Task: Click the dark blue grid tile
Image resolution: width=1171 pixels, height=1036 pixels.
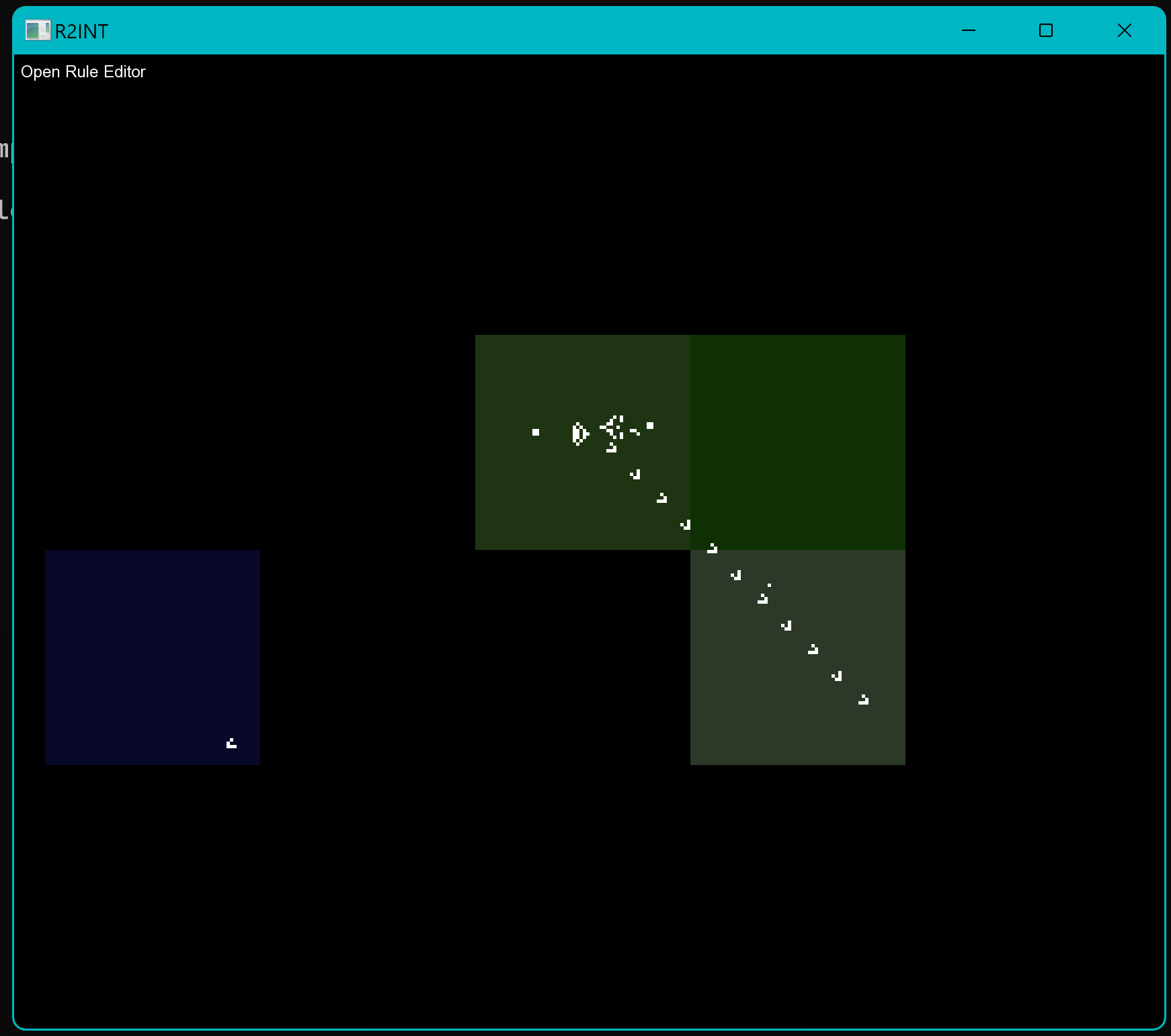Action: point(153,657)
